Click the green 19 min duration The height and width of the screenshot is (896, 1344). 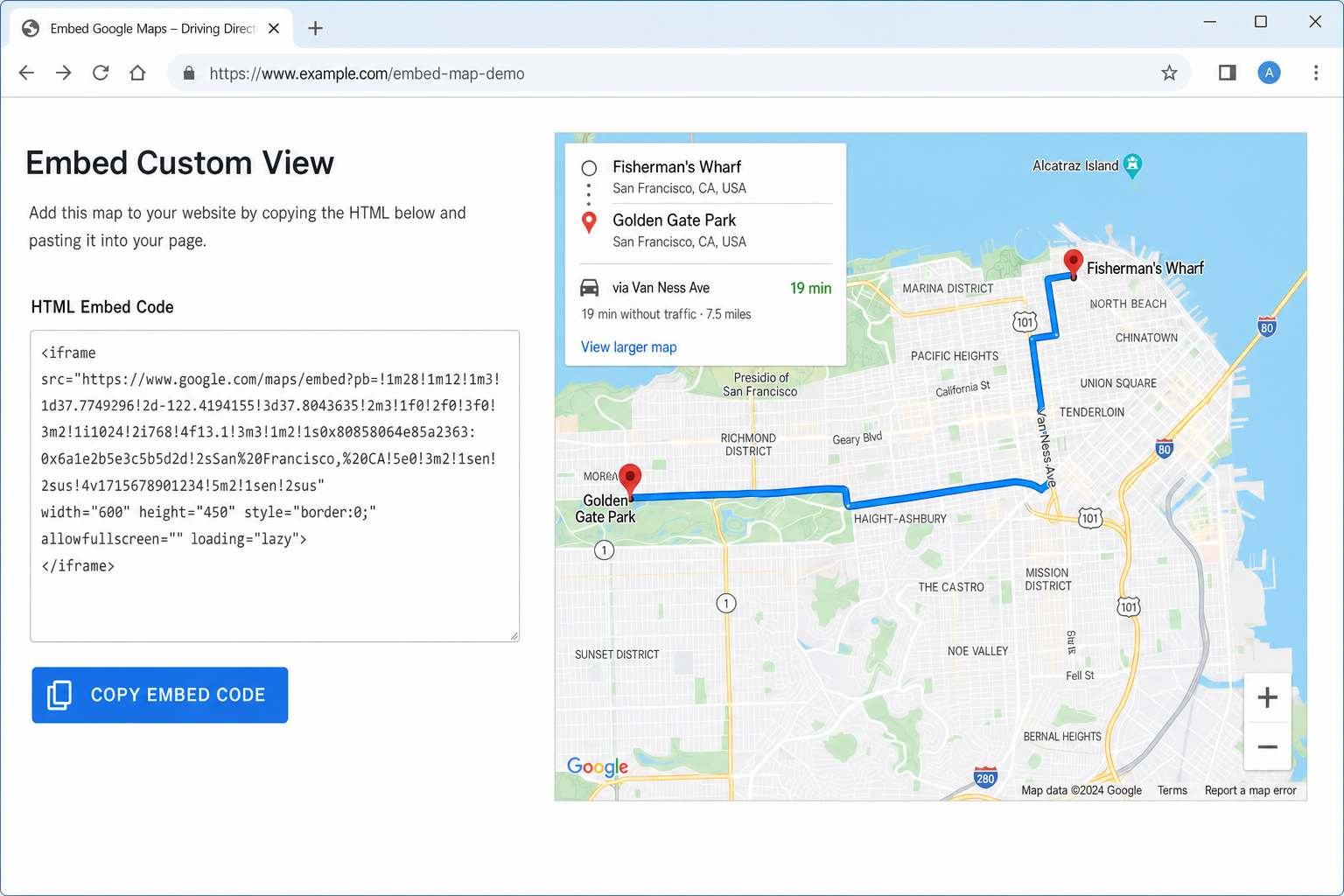(810, 289)
